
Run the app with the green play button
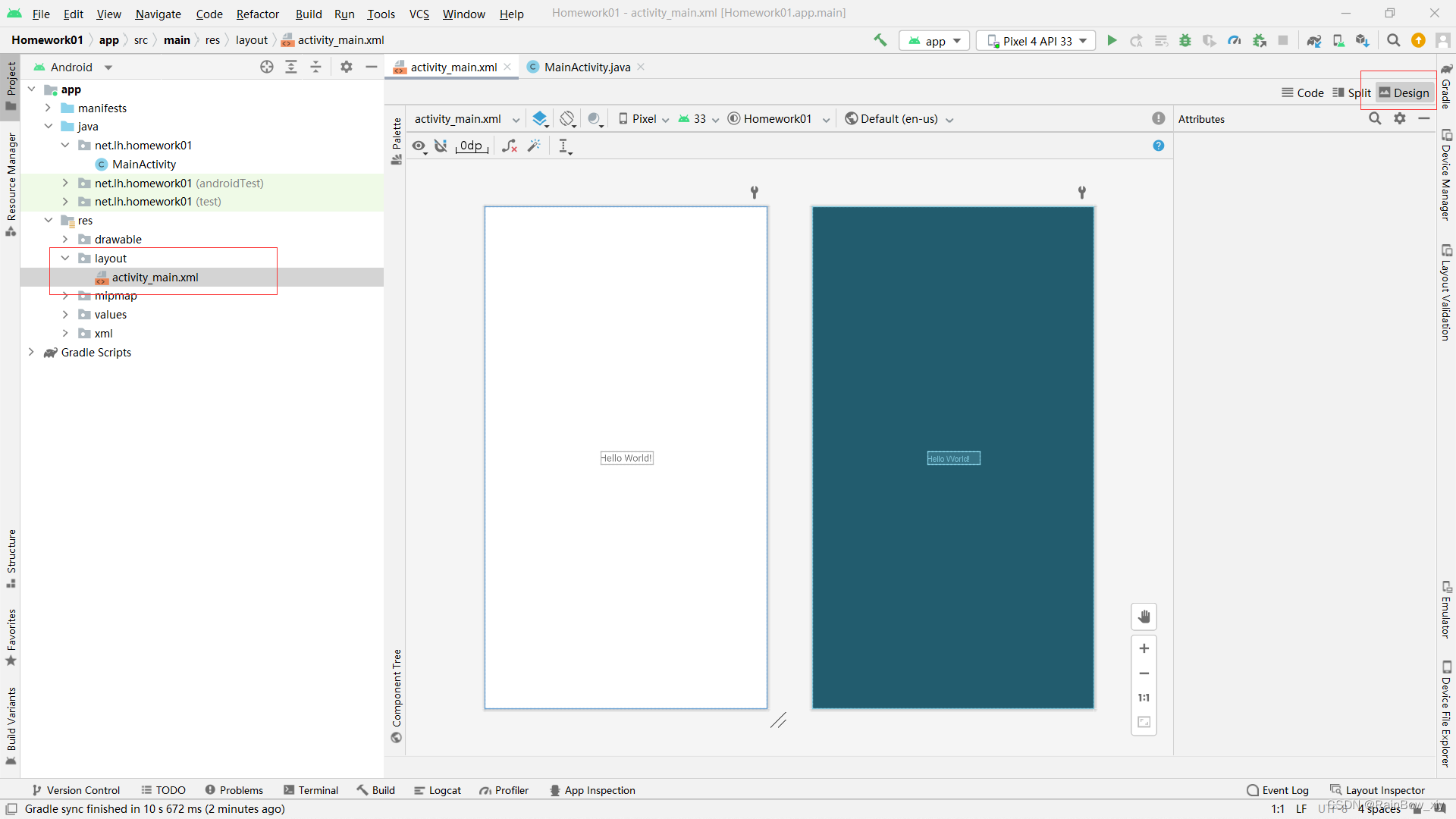[x=1111, y=40]
